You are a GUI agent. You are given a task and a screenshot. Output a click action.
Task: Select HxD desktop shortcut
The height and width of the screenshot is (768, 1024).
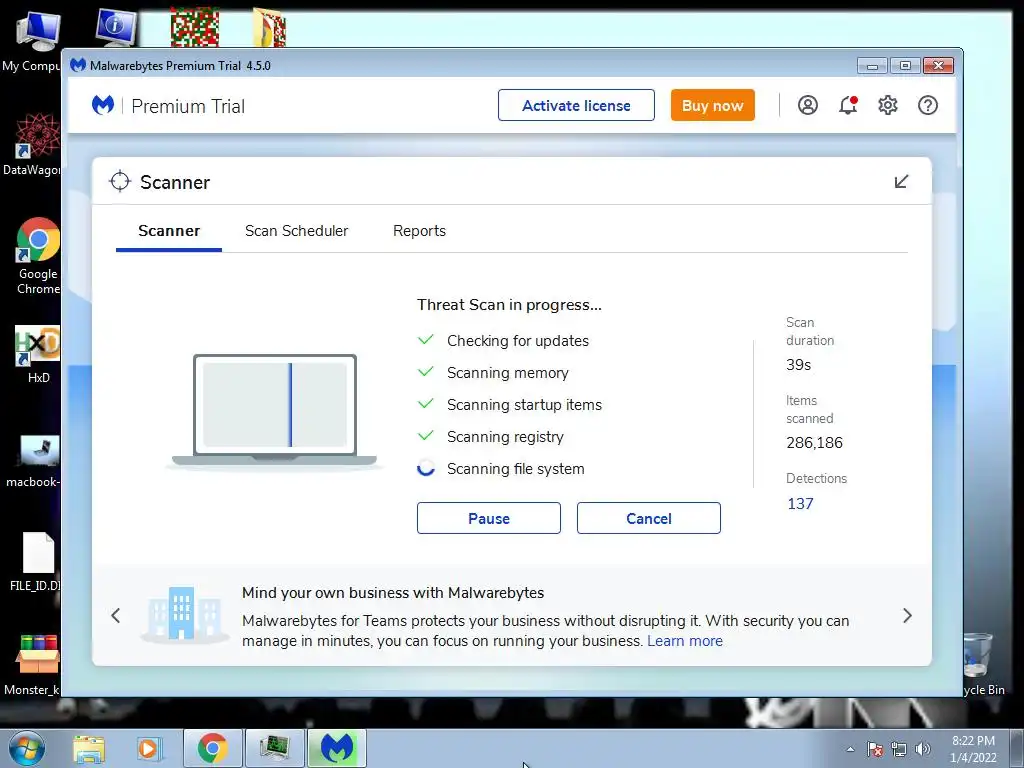pos(38,355)
